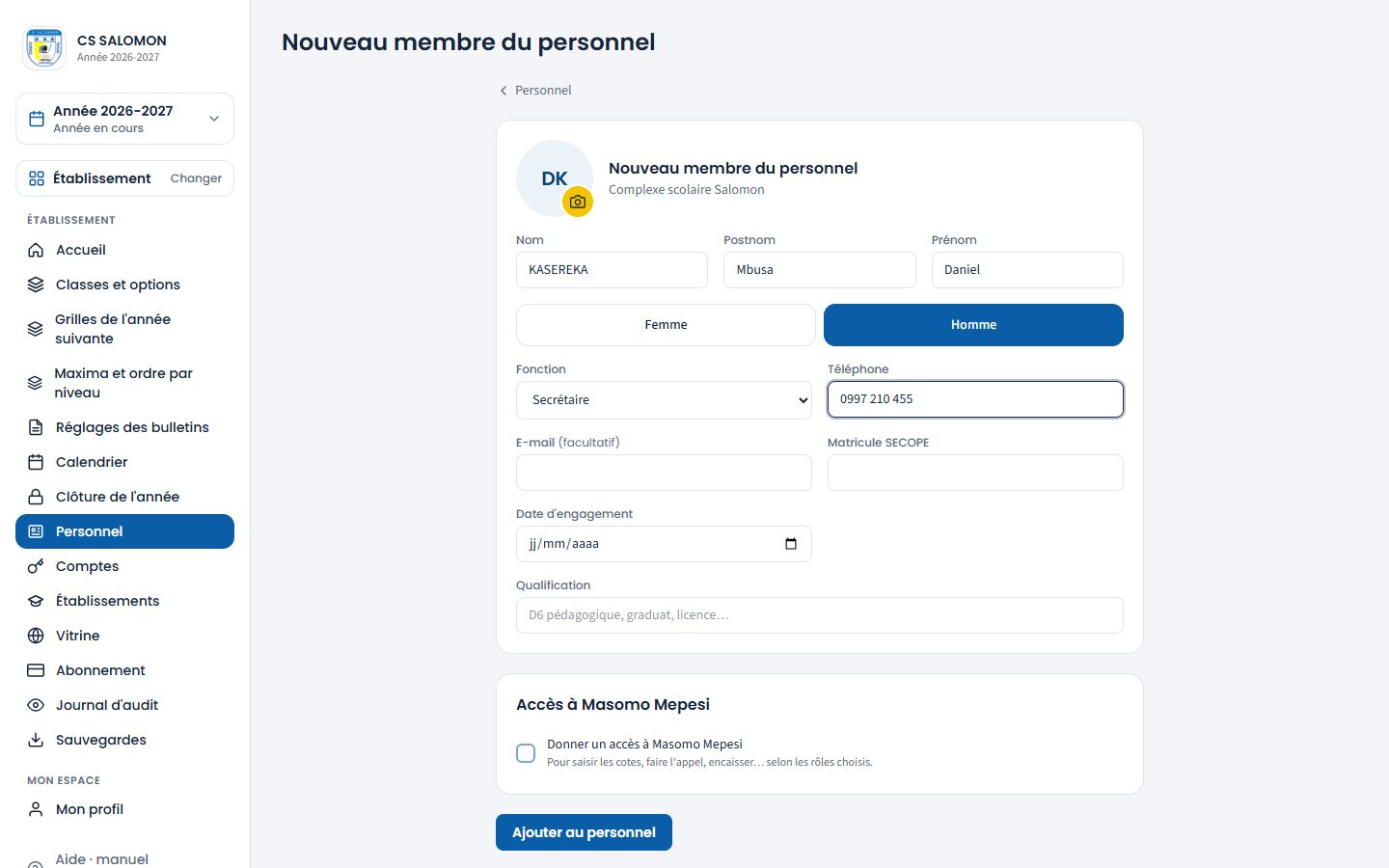Click the Classes et options layers icon
Viewport: 1389px width, 868px height.
click(36, 285)
